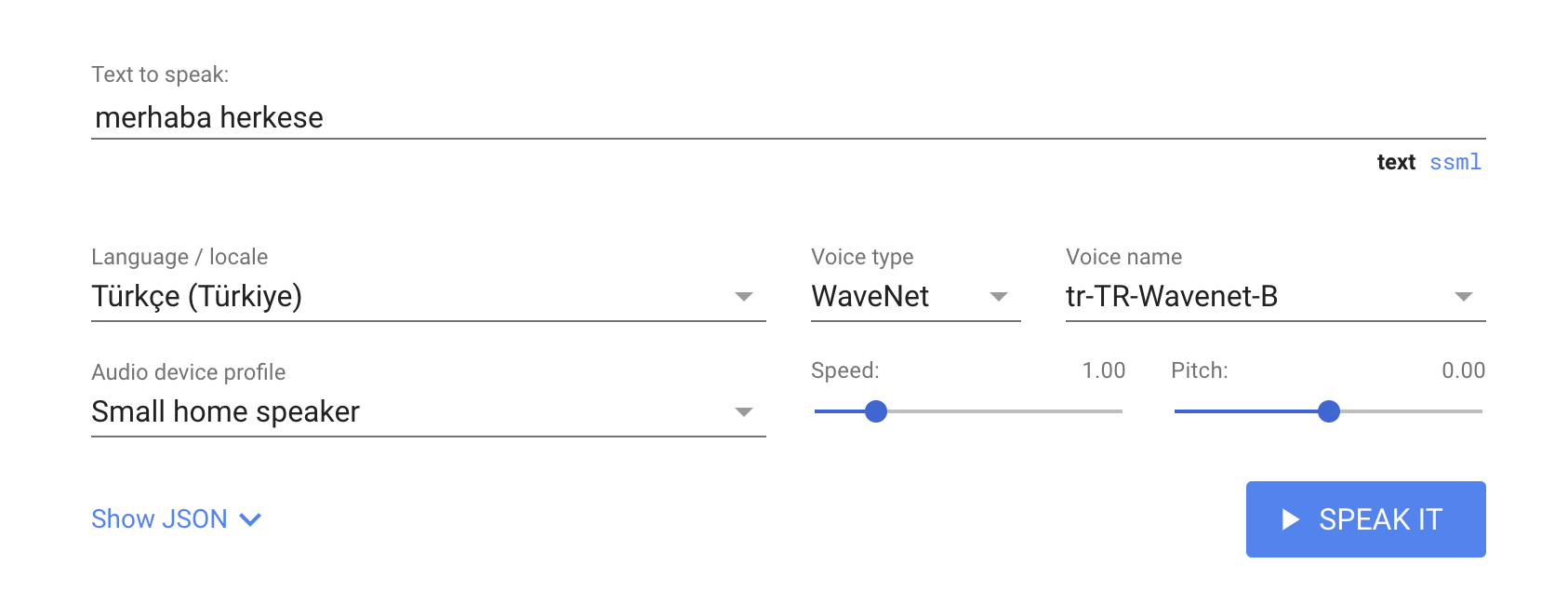1568x605 pixels.
Task: Click the SPEAK IT button
Action: coord(1366,519)
